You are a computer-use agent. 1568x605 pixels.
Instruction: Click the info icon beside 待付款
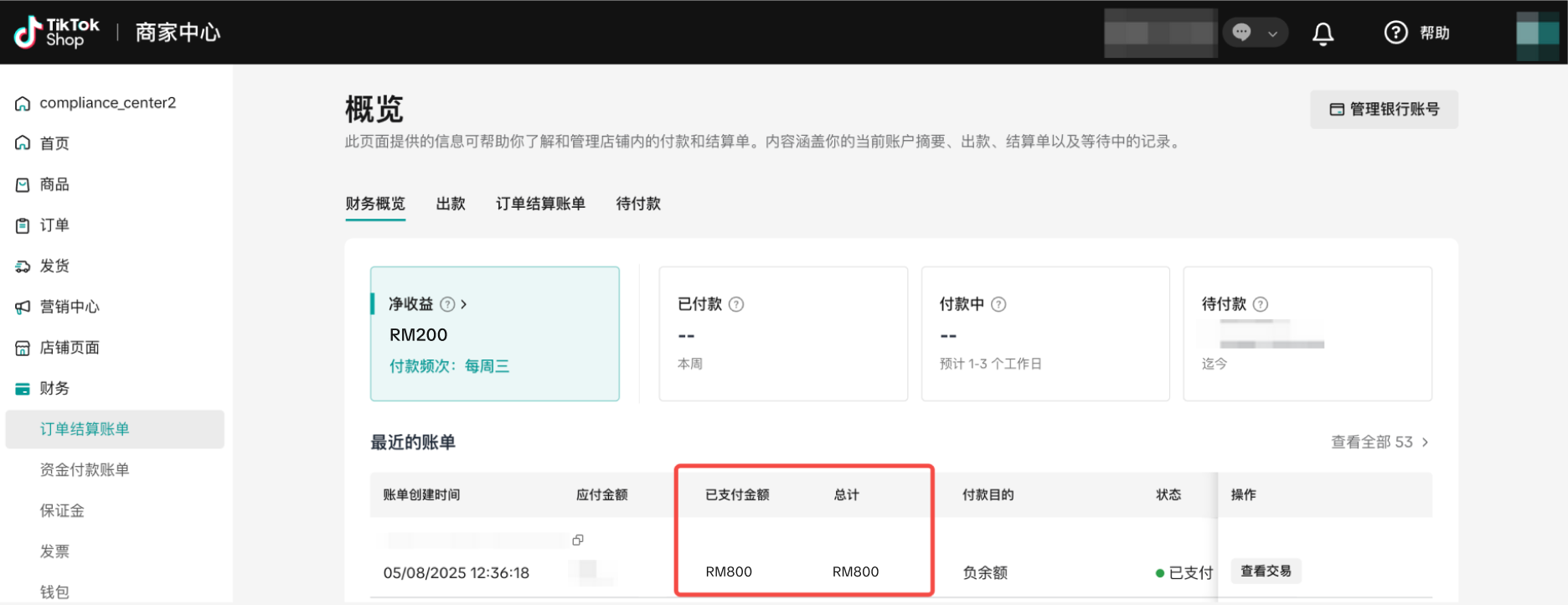pos(1261,304)
